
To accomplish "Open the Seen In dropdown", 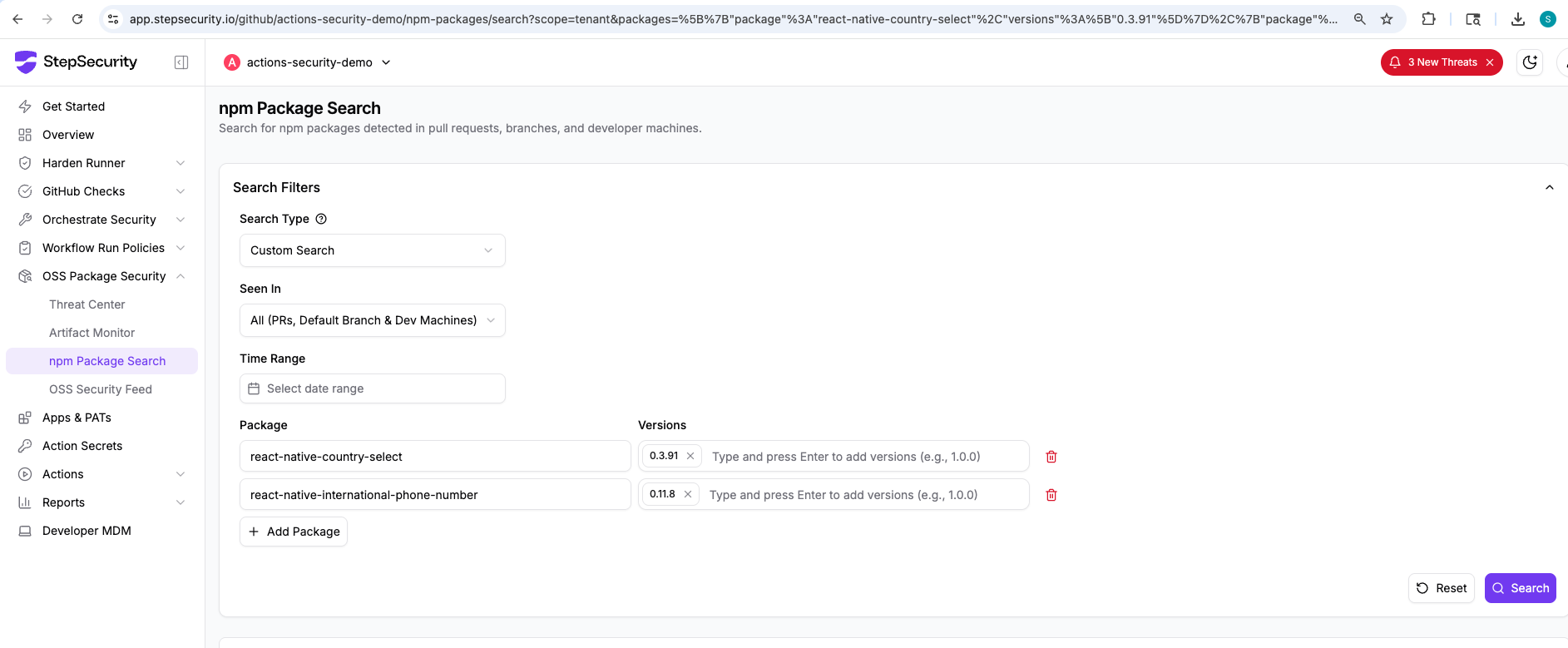I will [x=373, y=320].
